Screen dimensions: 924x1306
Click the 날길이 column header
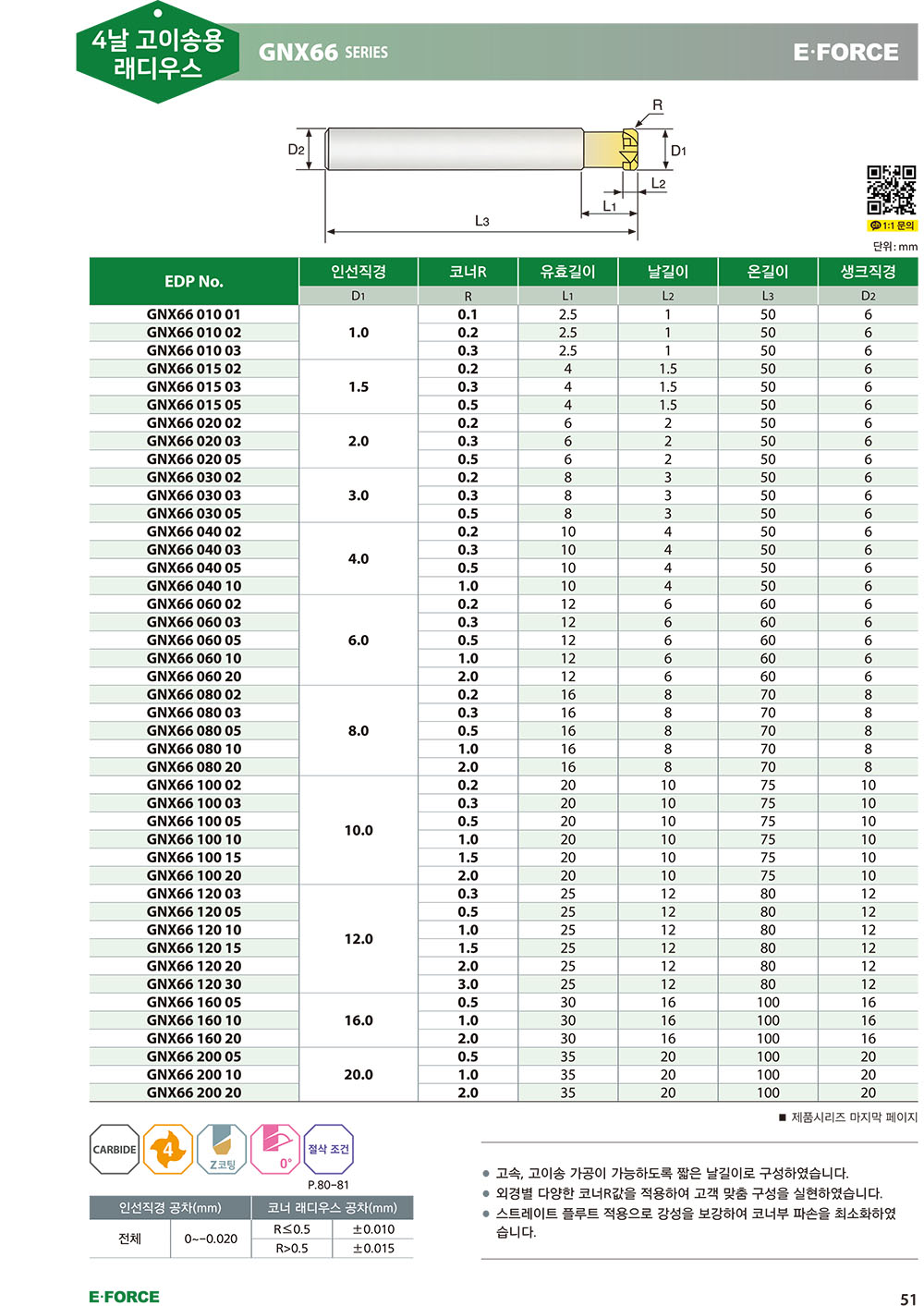(667, 272)
